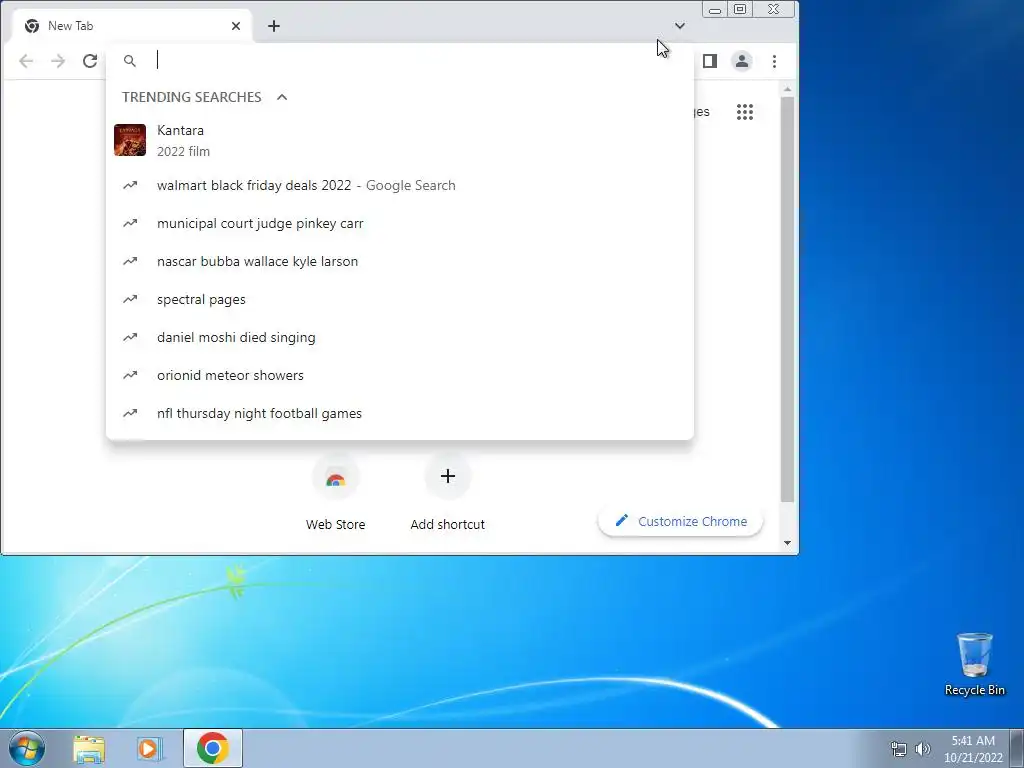This screenshot has width=1024, height=768.
Task: Click the Kantara movie poster thumbnail
Action: point(130,140)
